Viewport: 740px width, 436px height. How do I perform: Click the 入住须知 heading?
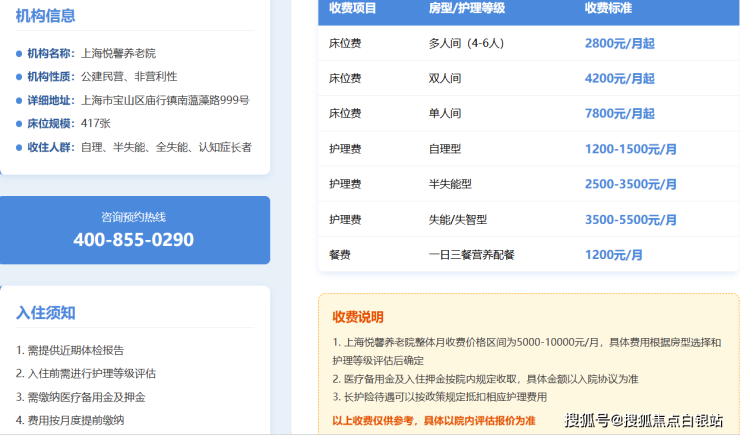click(x=45, y=313)
